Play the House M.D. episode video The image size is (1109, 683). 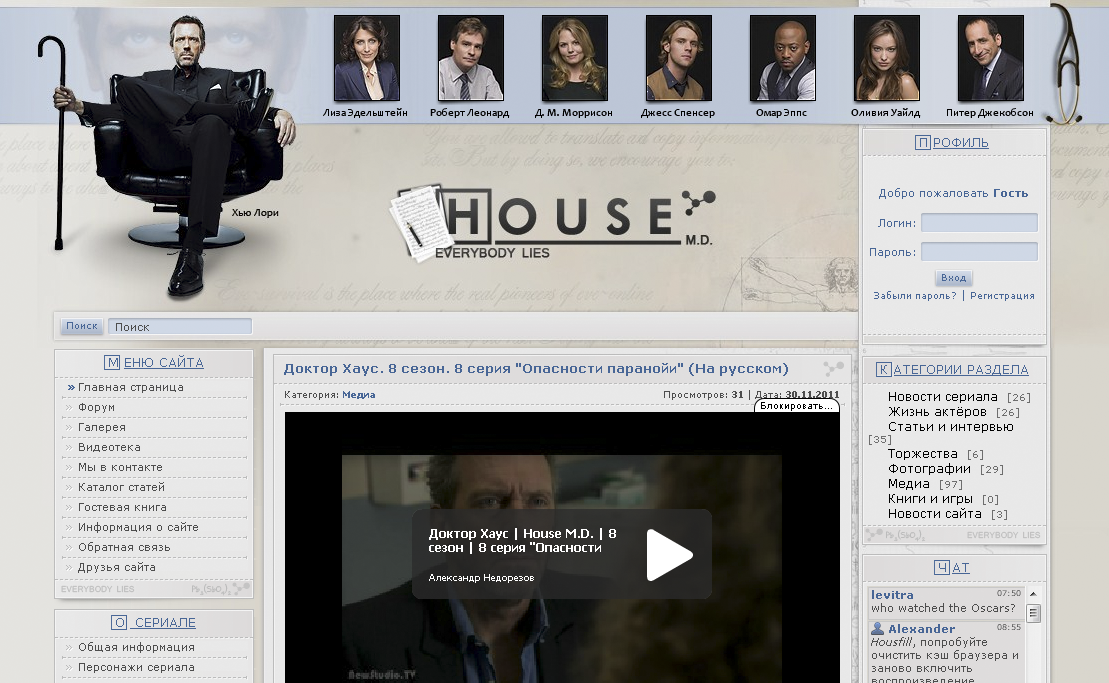click(x=669, y=555)
